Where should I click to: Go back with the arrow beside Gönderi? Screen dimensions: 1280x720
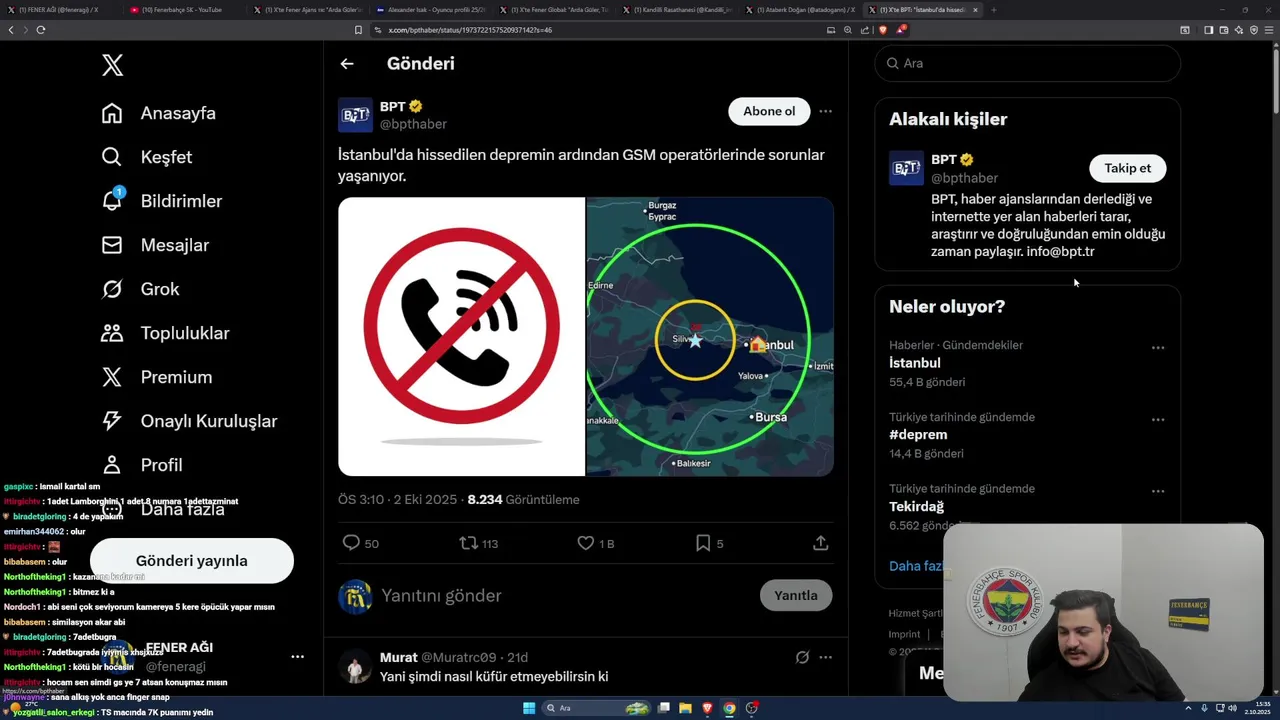coord(347,64)
